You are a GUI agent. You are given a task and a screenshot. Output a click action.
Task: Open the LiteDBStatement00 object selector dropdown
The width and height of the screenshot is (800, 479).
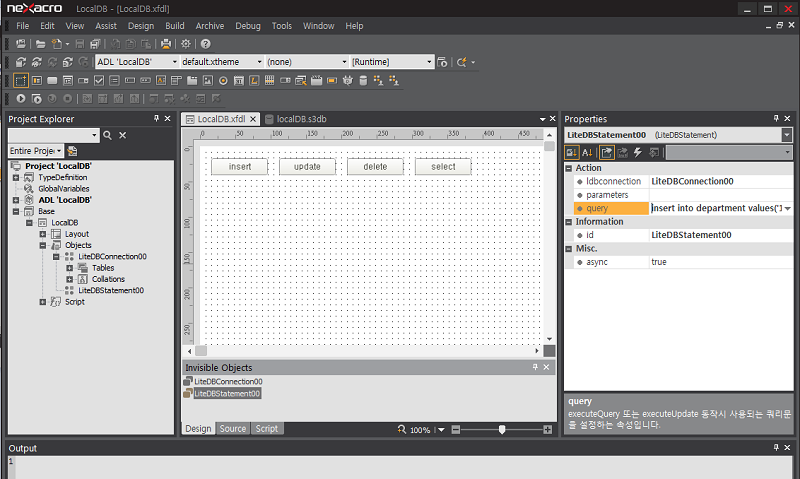787,135
